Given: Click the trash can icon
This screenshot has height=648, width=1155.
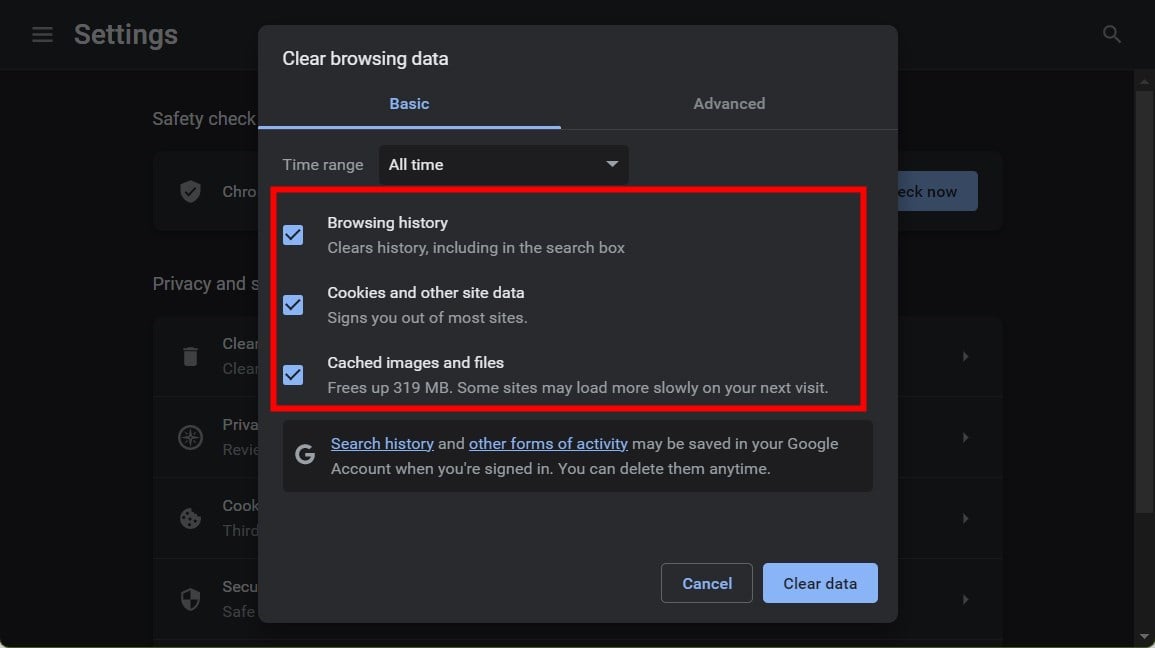Looking at the screenshot, I should (190, 356).
